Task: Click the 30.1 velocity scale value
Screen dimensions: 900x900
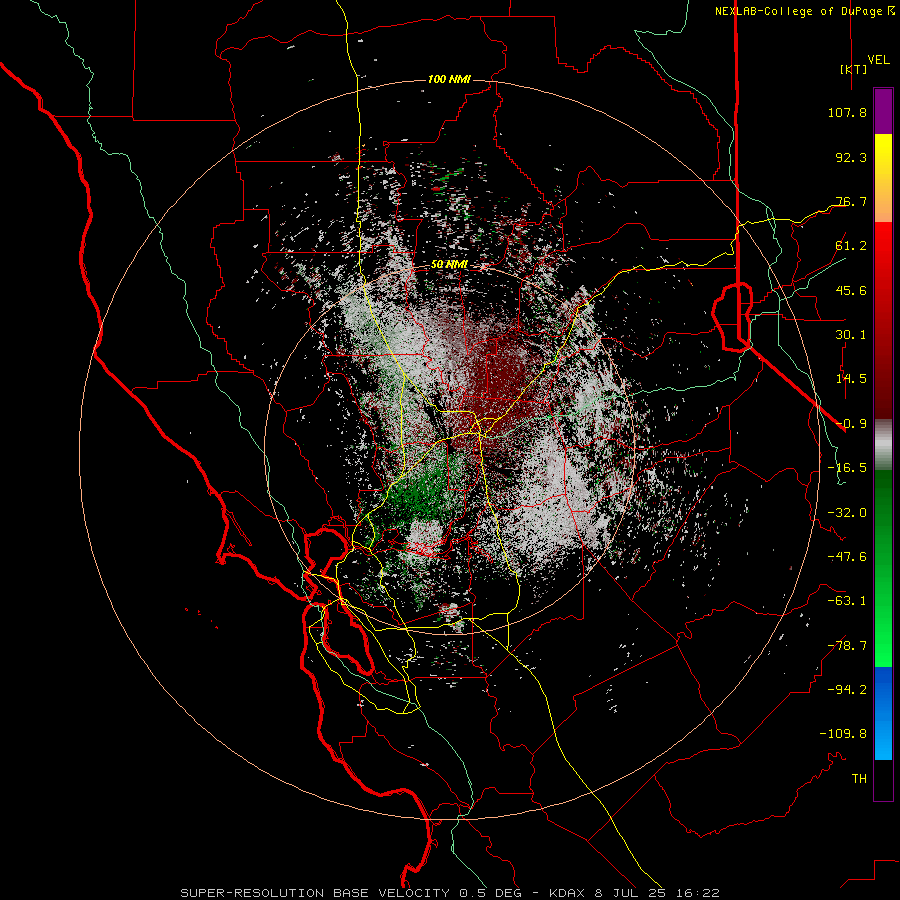Action: point(851,335)
